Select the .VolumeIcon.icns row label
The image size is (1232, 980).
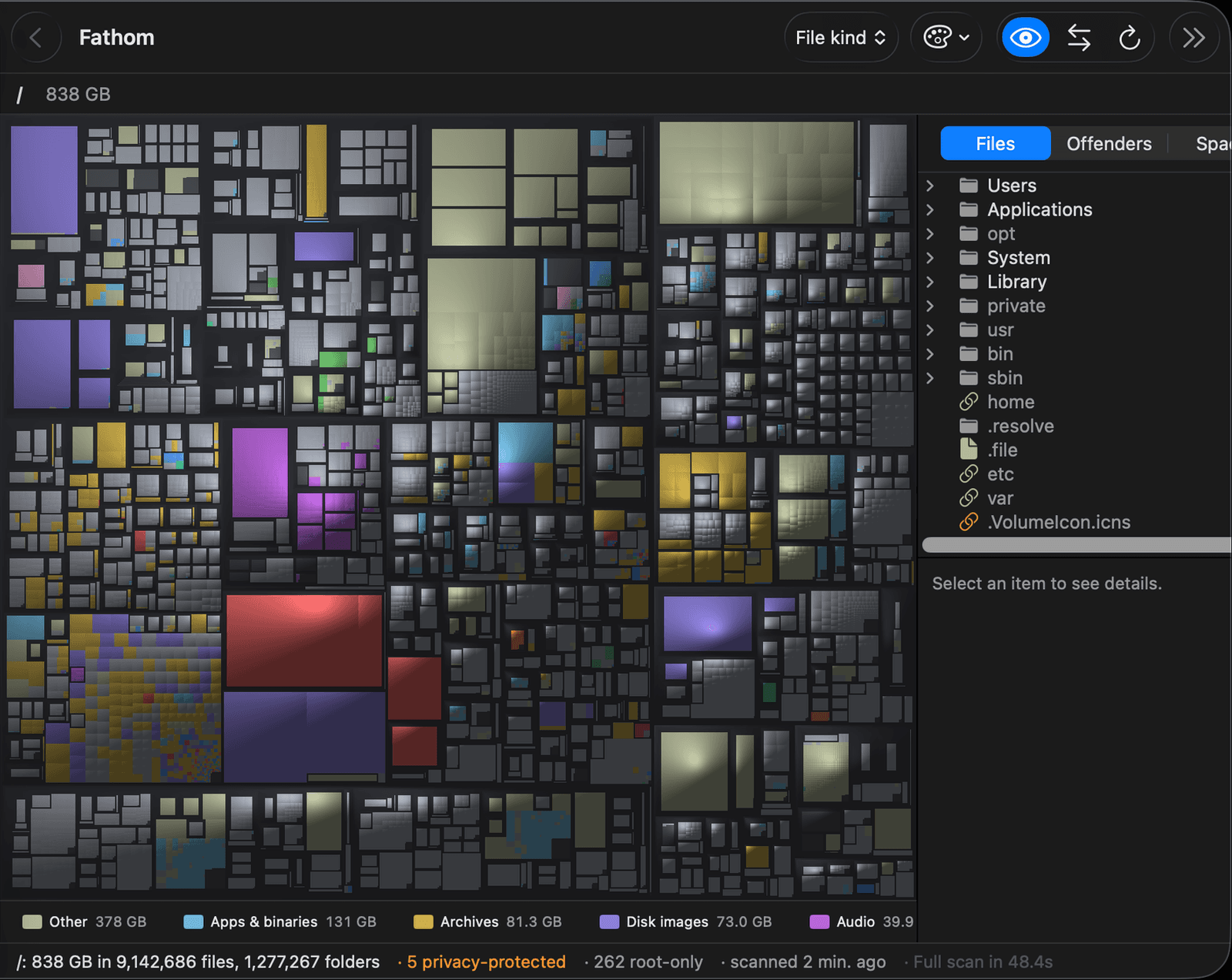(x=1059, y=522)
